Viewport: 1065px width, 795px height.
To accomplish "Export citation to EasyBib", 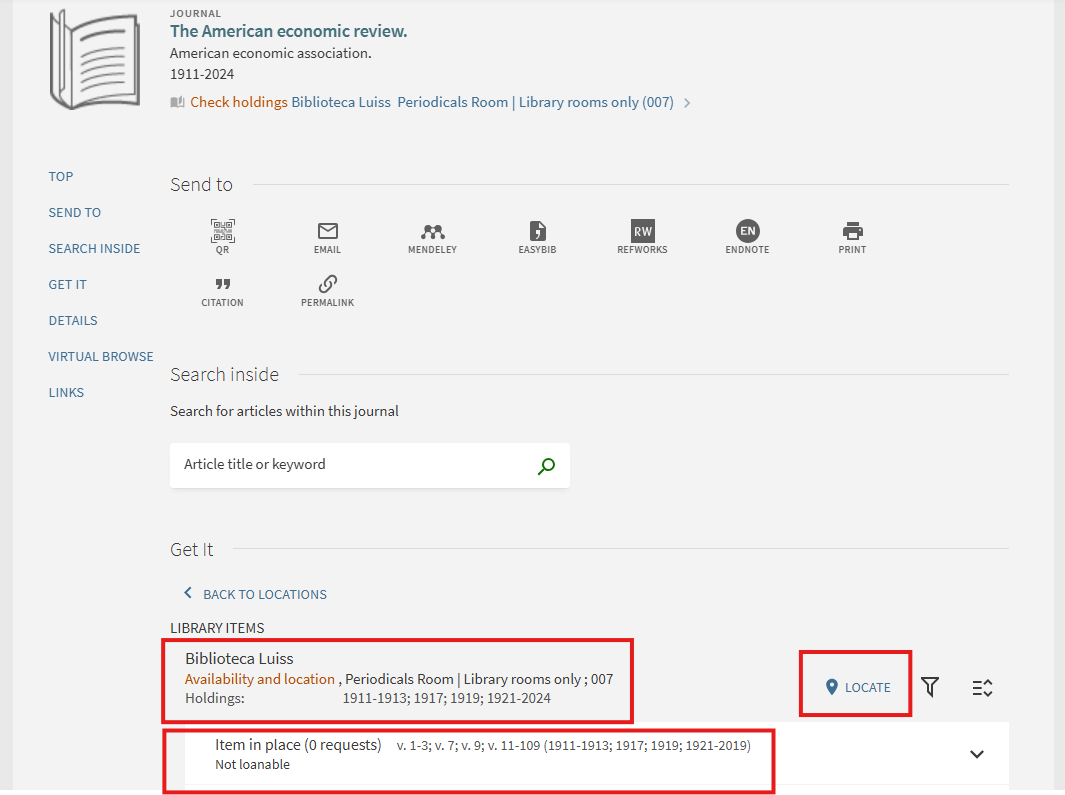I will click(537, 232).
